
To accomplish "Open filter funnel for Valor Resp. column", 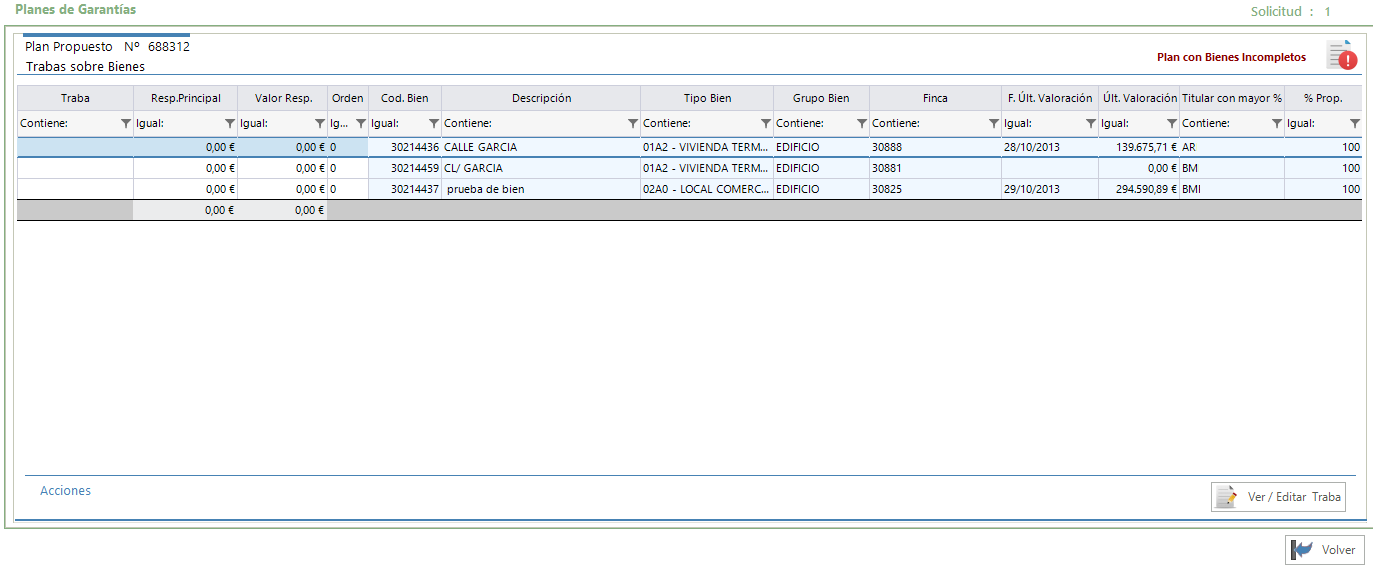I will click(x=320, y=124).
